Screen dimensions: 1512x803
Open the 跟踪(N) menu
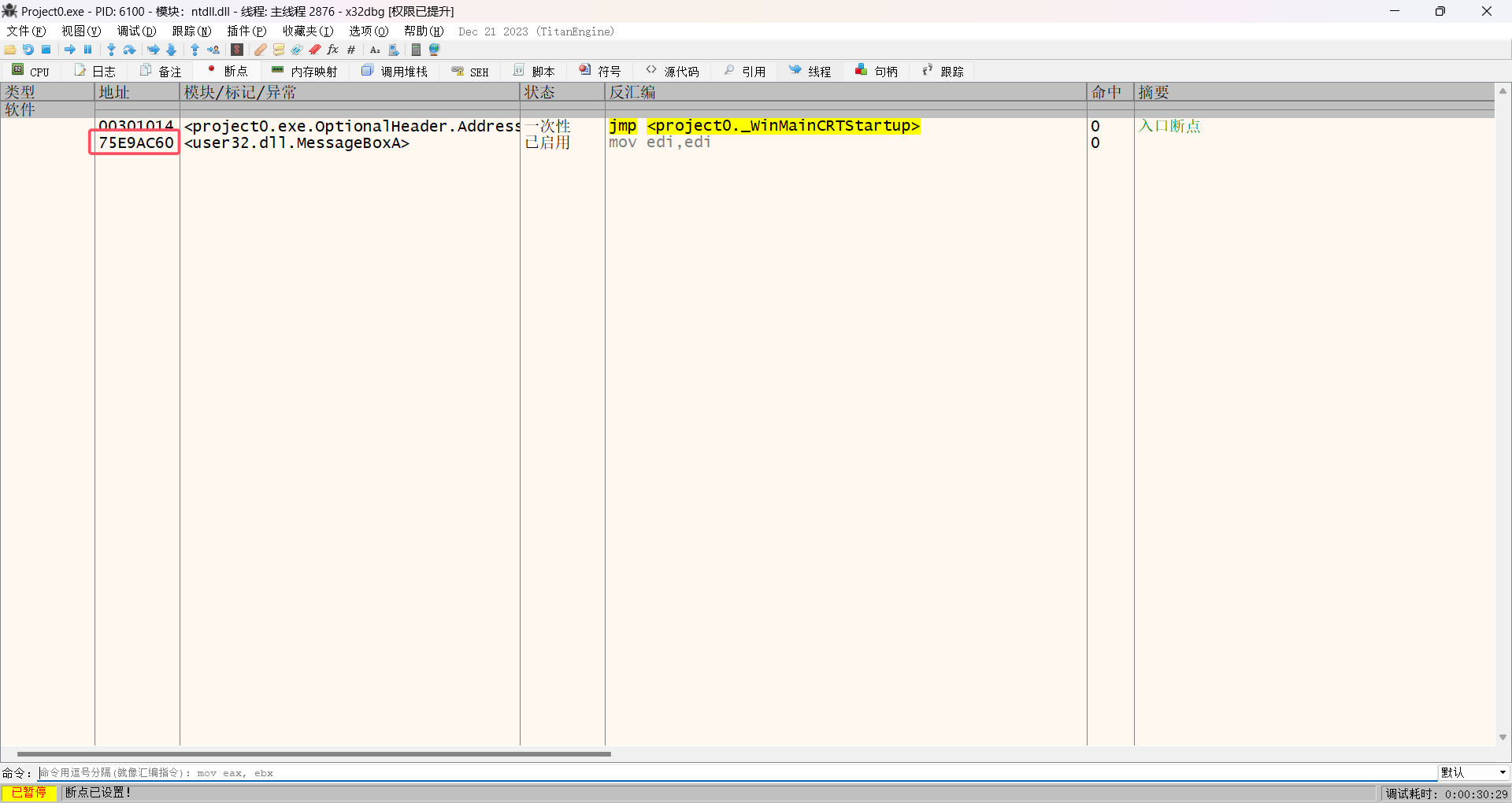coord(191,31)
